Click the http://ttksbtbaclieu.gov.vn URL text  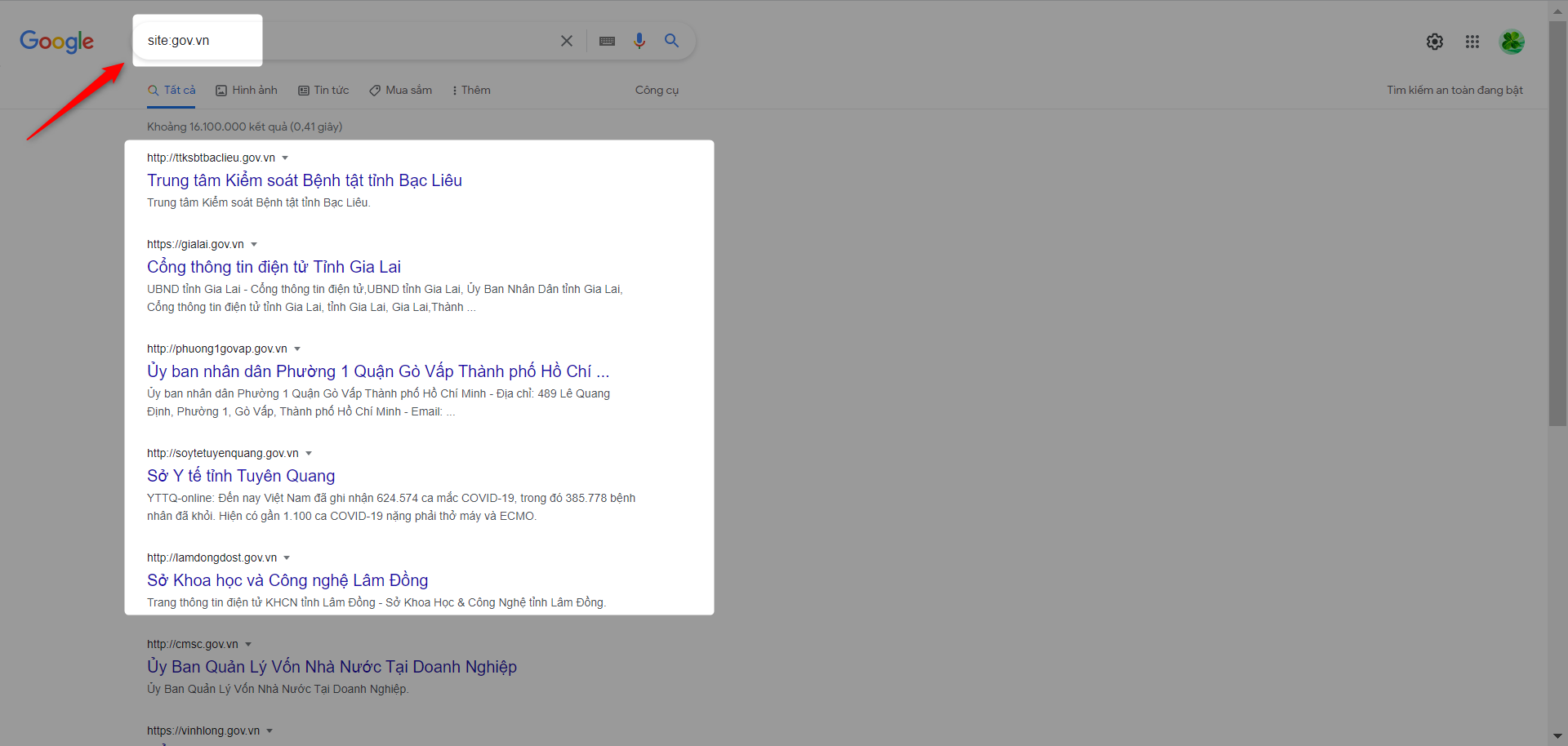click(211, 158)
